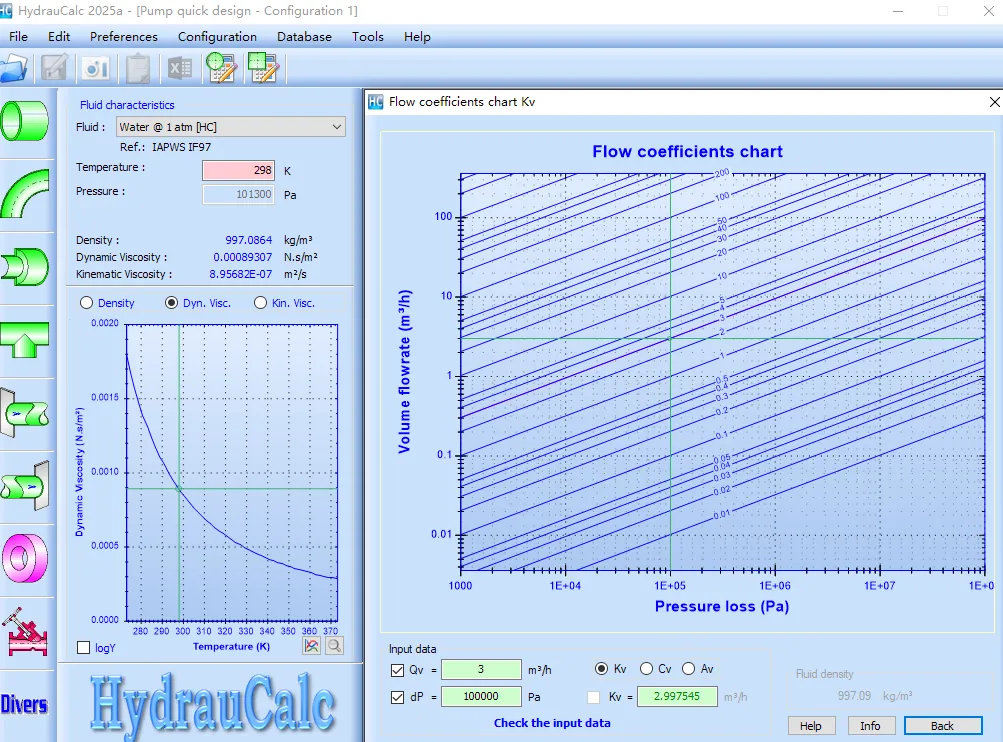This screenshot has height=742, width=1003.
Task: Select the Kv radio button
Action: [601, 669]
